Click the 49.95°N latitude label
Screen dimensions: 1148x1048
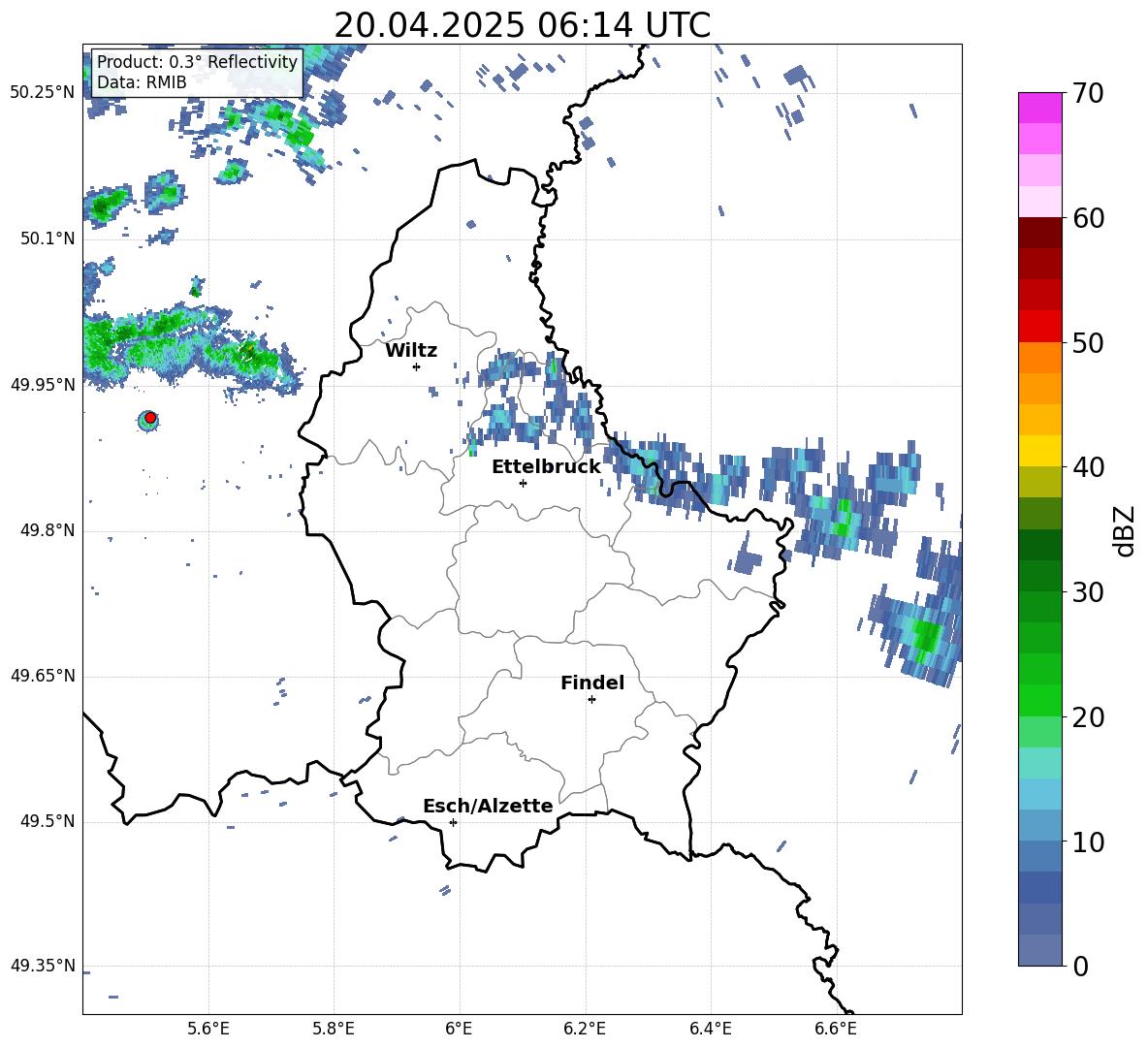tap(43, 385)
